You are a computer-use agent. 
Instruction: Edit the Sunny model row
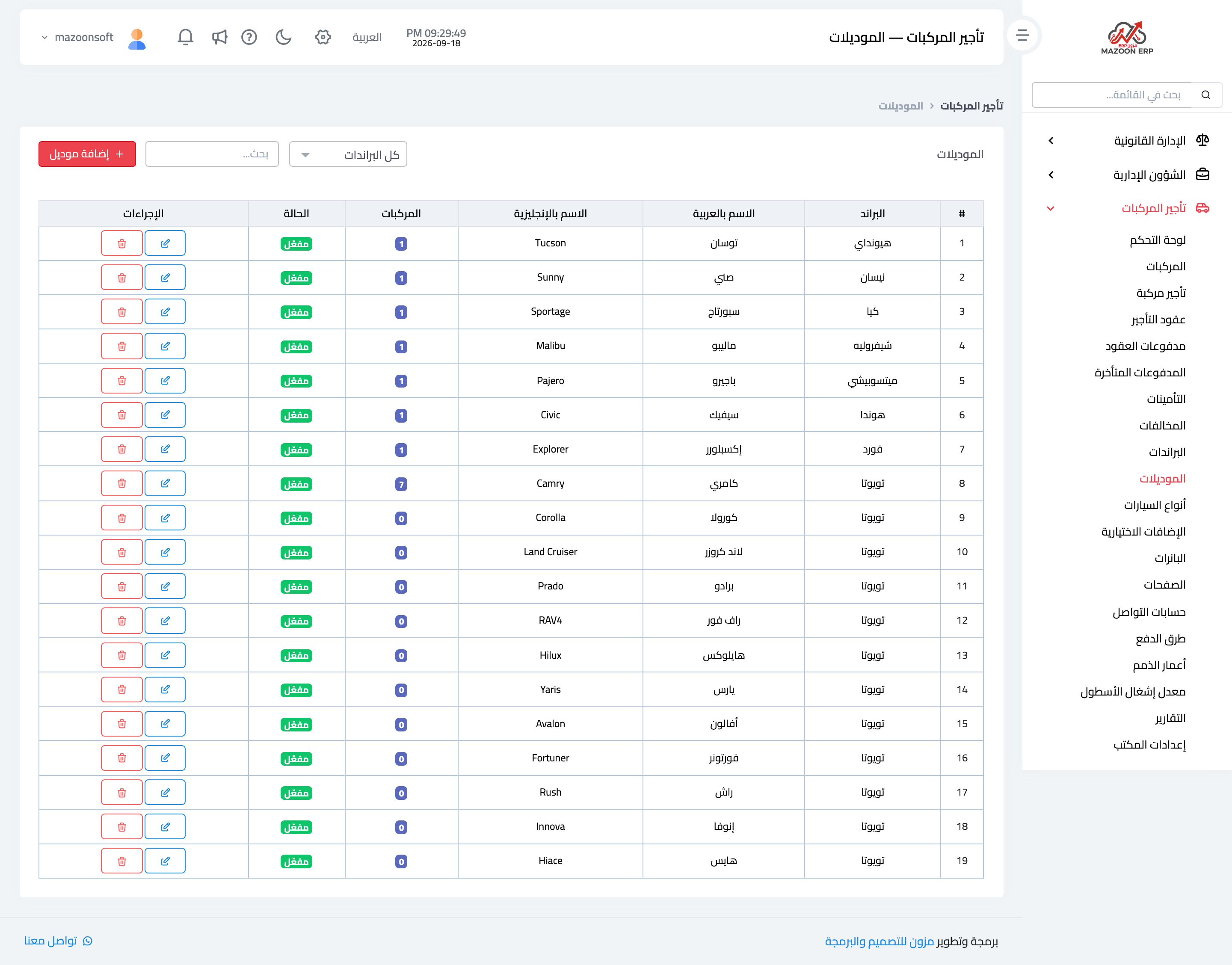click(x=165, y=278)
